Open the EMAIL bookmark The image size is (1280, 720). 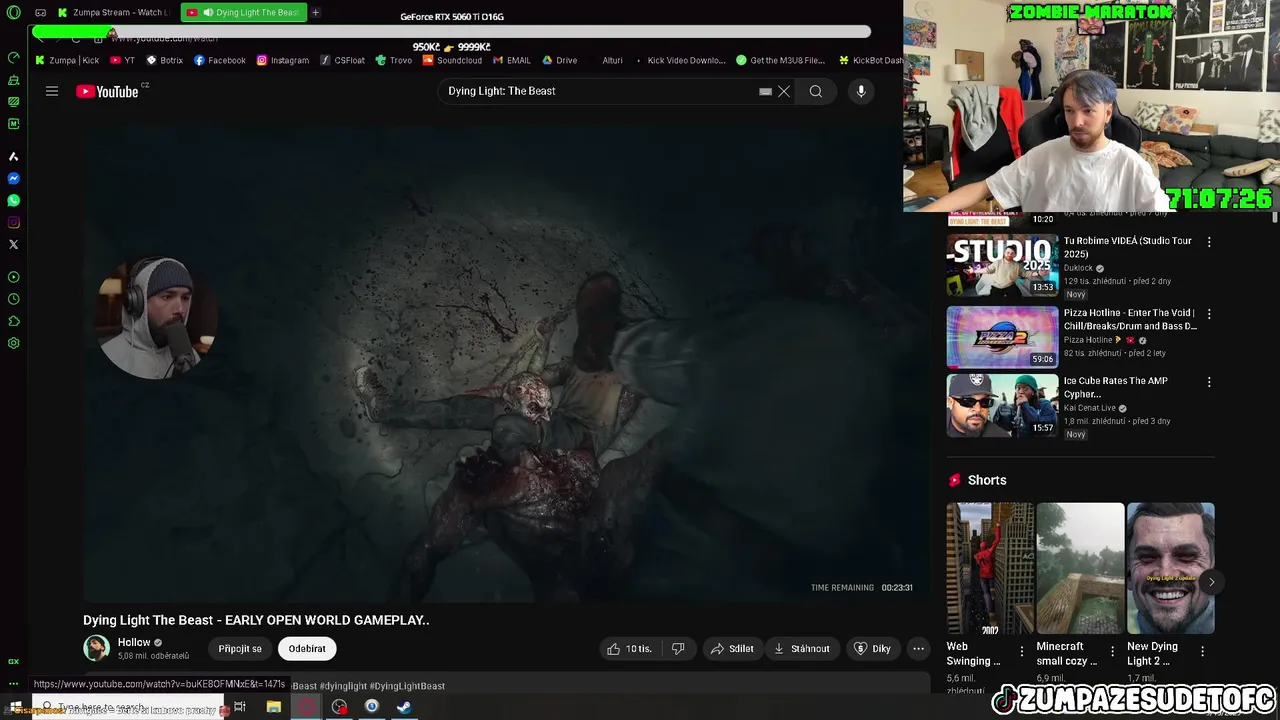(x=512, y=60)
